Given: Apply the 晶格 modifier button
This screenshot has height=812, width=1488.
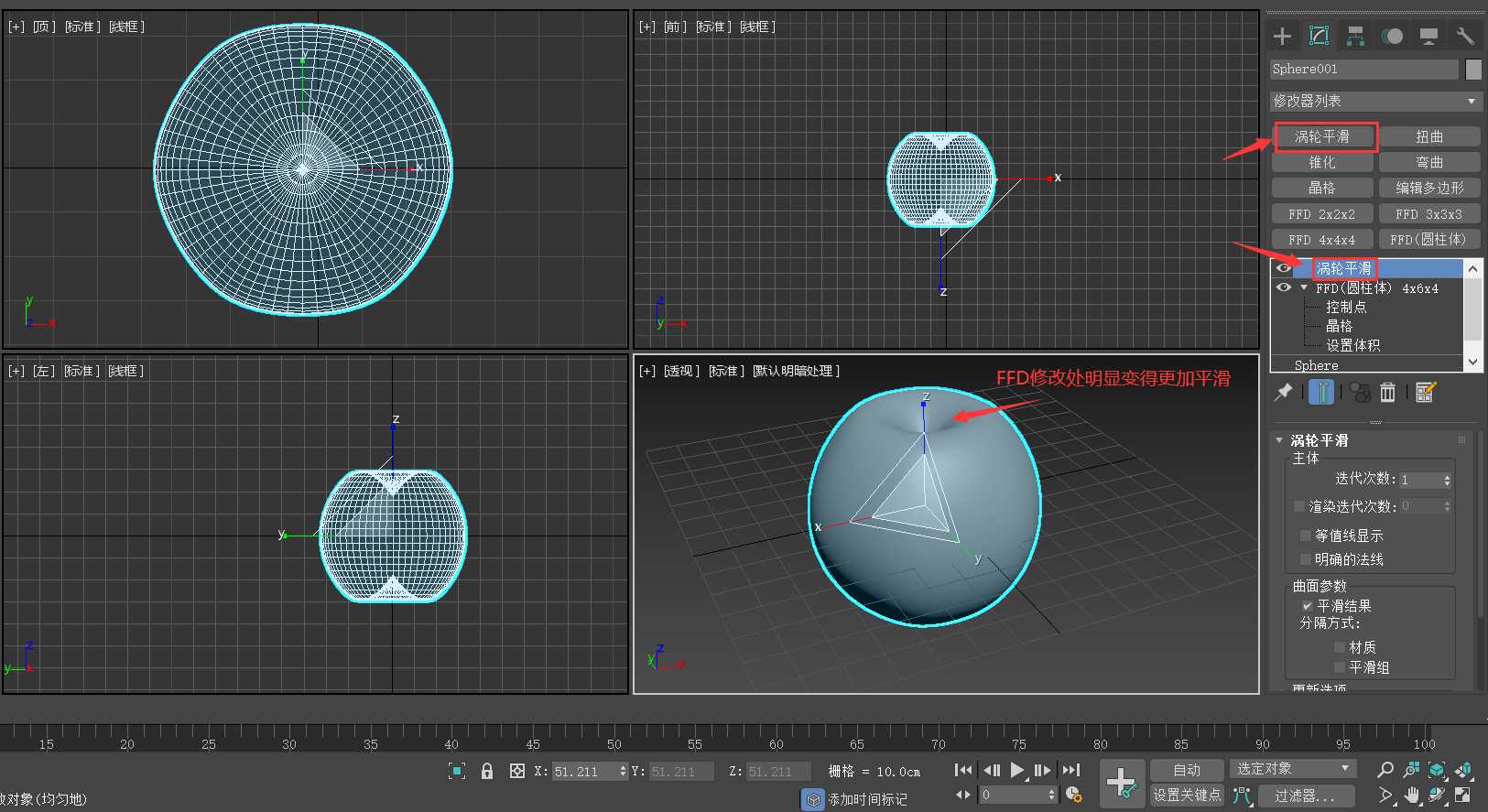Looking at the screenshot, I should click(x=1322, y=188).
